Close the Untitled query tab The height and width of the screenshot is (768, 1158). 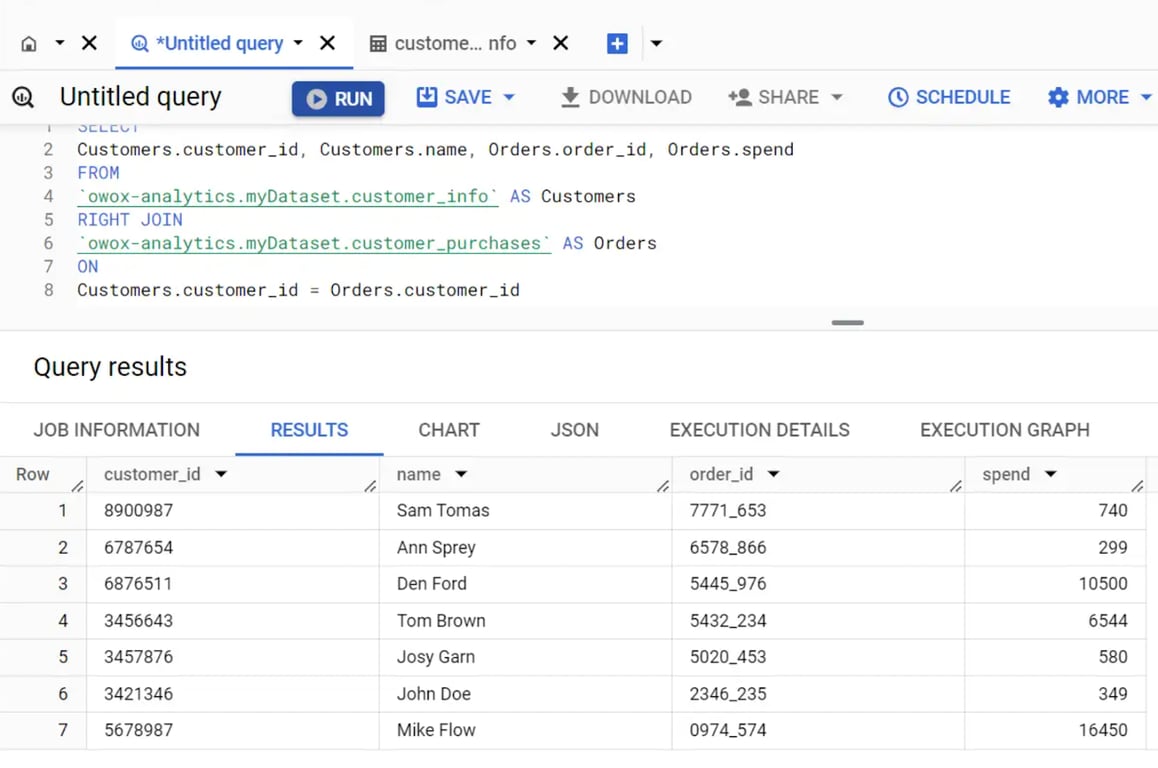[327, 44]
